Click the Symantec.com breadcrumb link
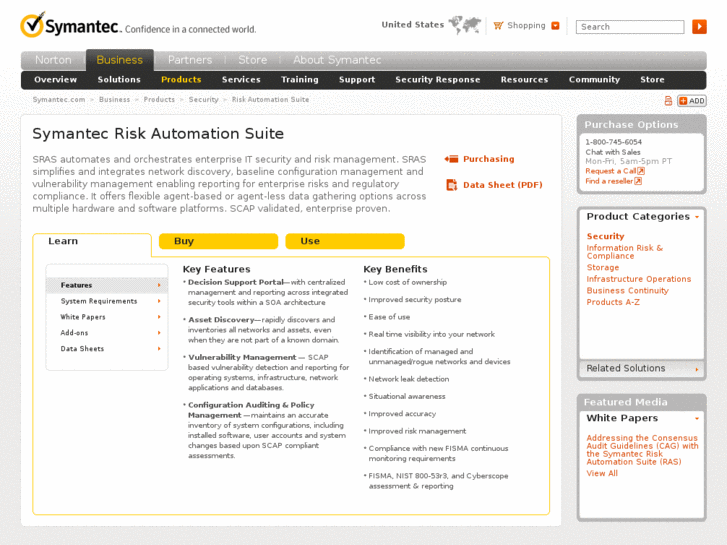Viewport: 727px width, 545px height. click(x=59, y=100)
